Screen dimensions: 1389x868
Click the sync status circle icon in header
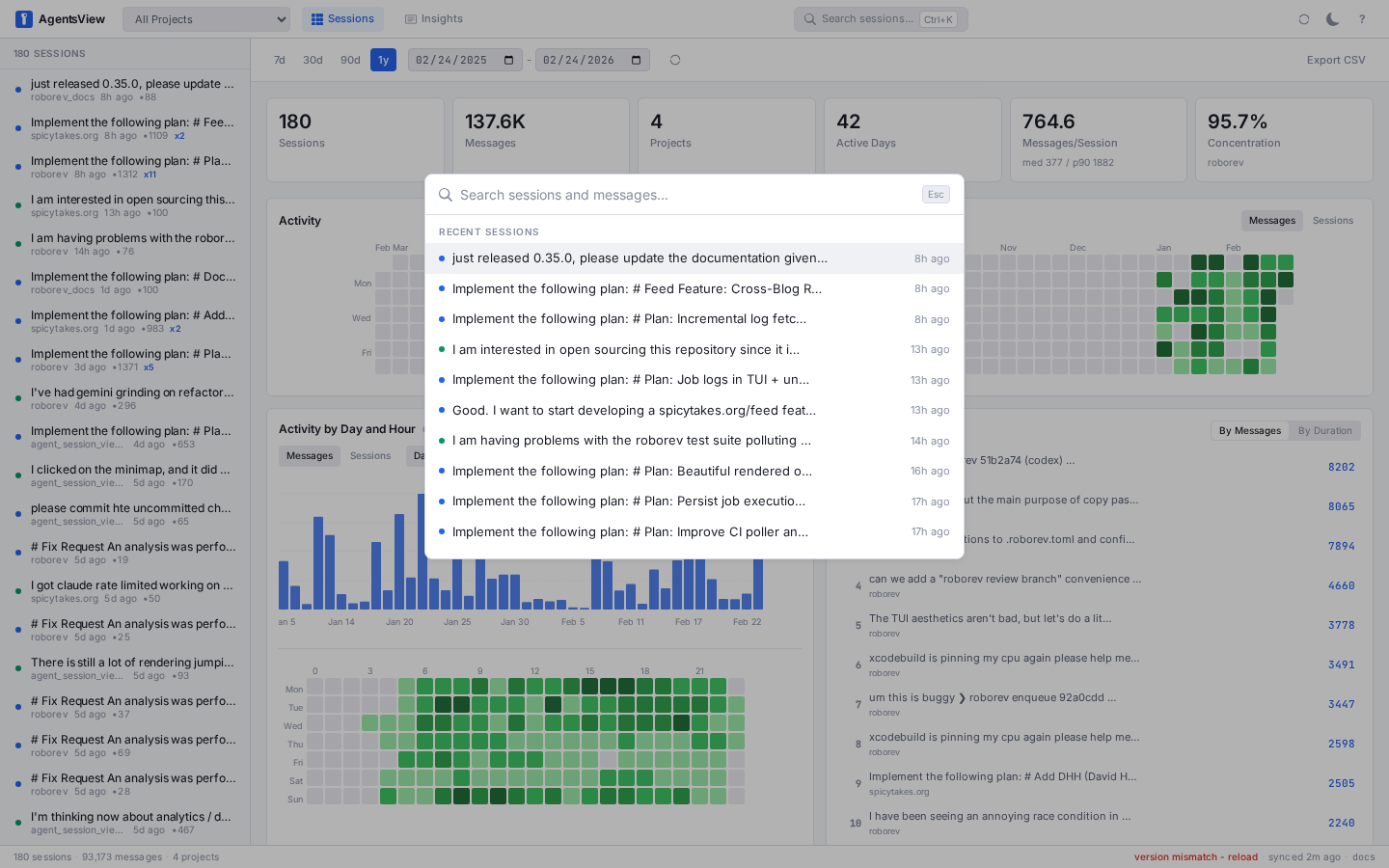(1304, 19)
